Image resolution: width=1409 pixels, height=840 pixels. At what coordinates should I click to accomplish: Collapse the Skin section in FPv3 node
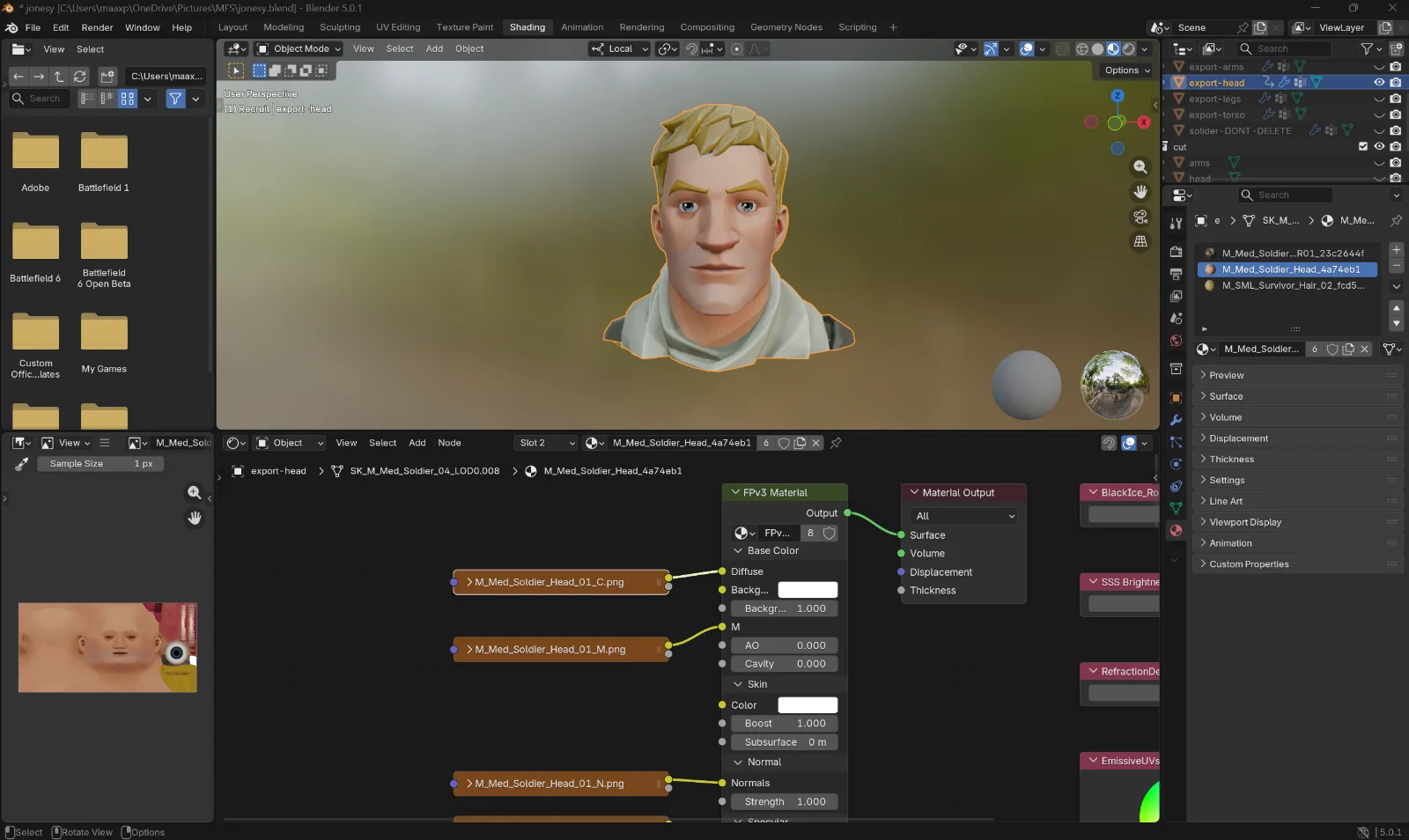738,684
